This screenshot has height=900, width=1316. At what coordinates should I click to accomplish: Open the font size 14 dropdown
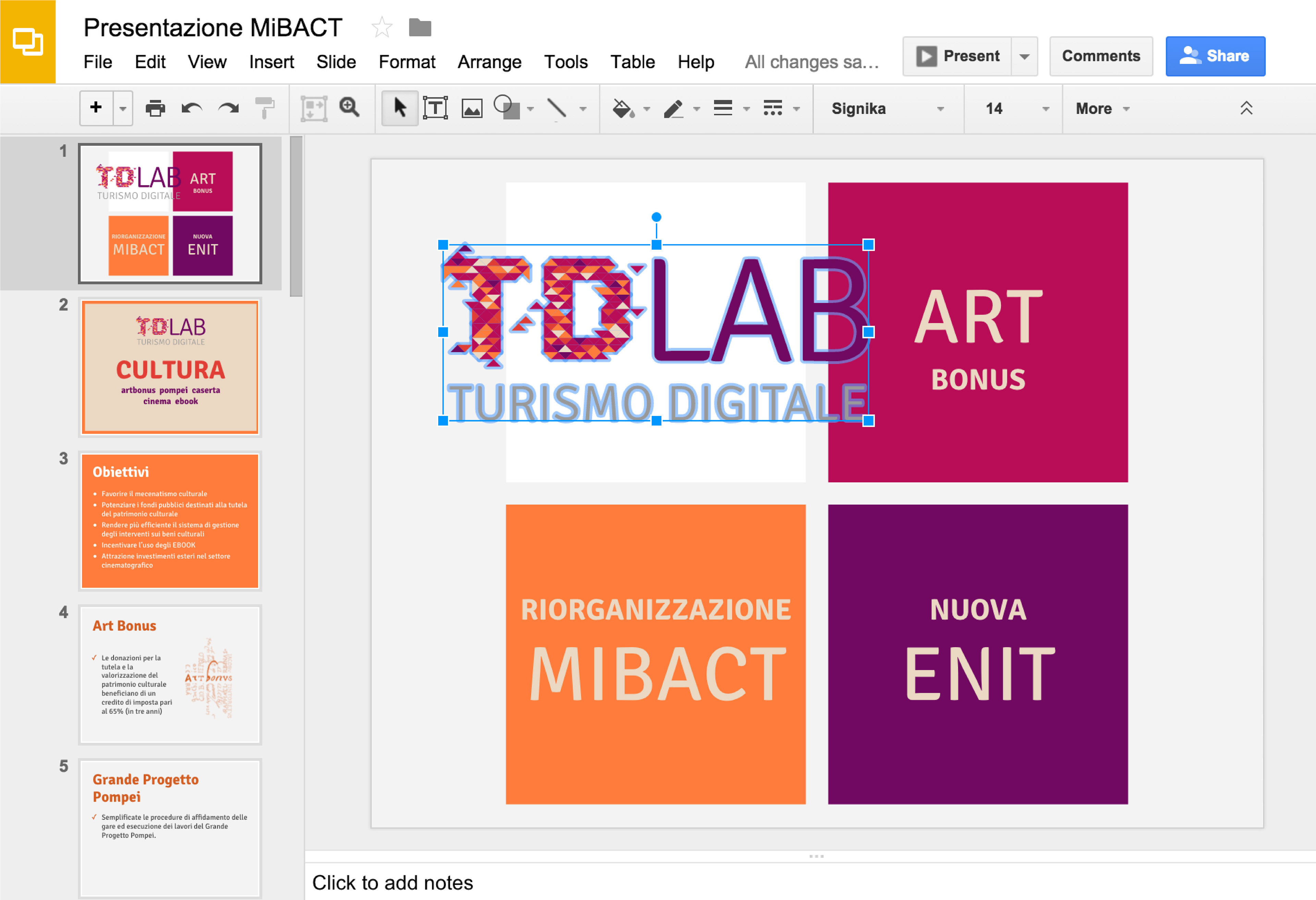tap(1014, 108)
